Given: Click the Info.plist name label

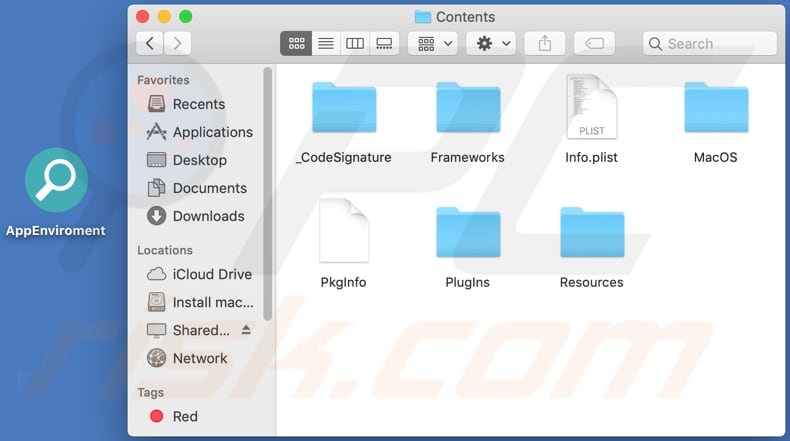Looking at the screenshot, I should pos(591,158).
